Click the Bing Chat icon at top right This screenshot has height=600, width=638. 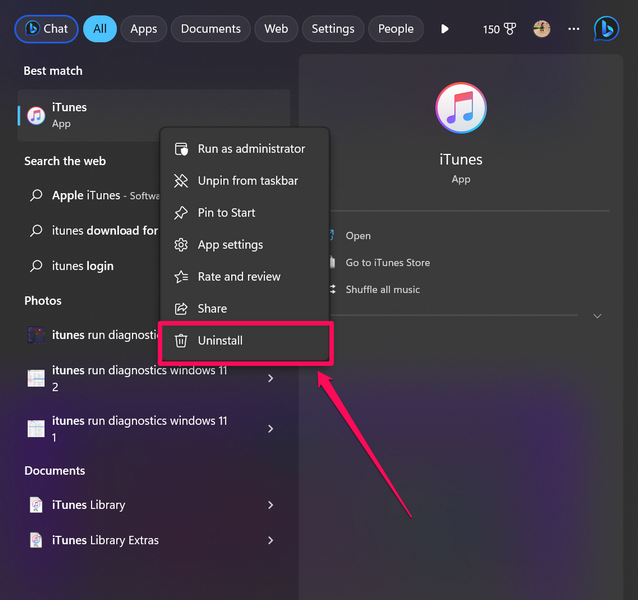point(606,29)
